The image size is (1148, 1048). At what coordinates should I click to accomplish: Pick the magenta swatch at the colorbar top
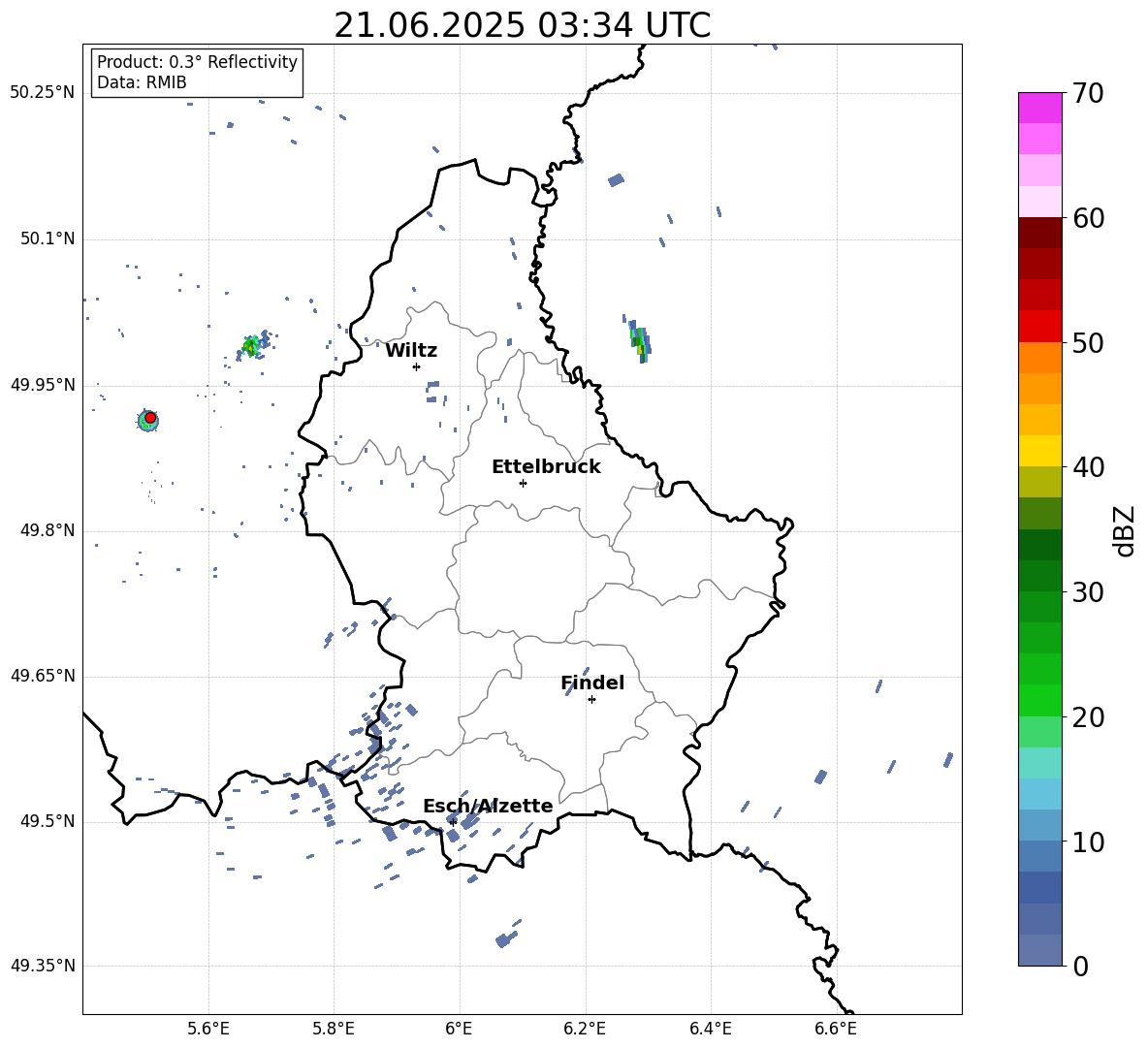click(x=1040, y=109)
